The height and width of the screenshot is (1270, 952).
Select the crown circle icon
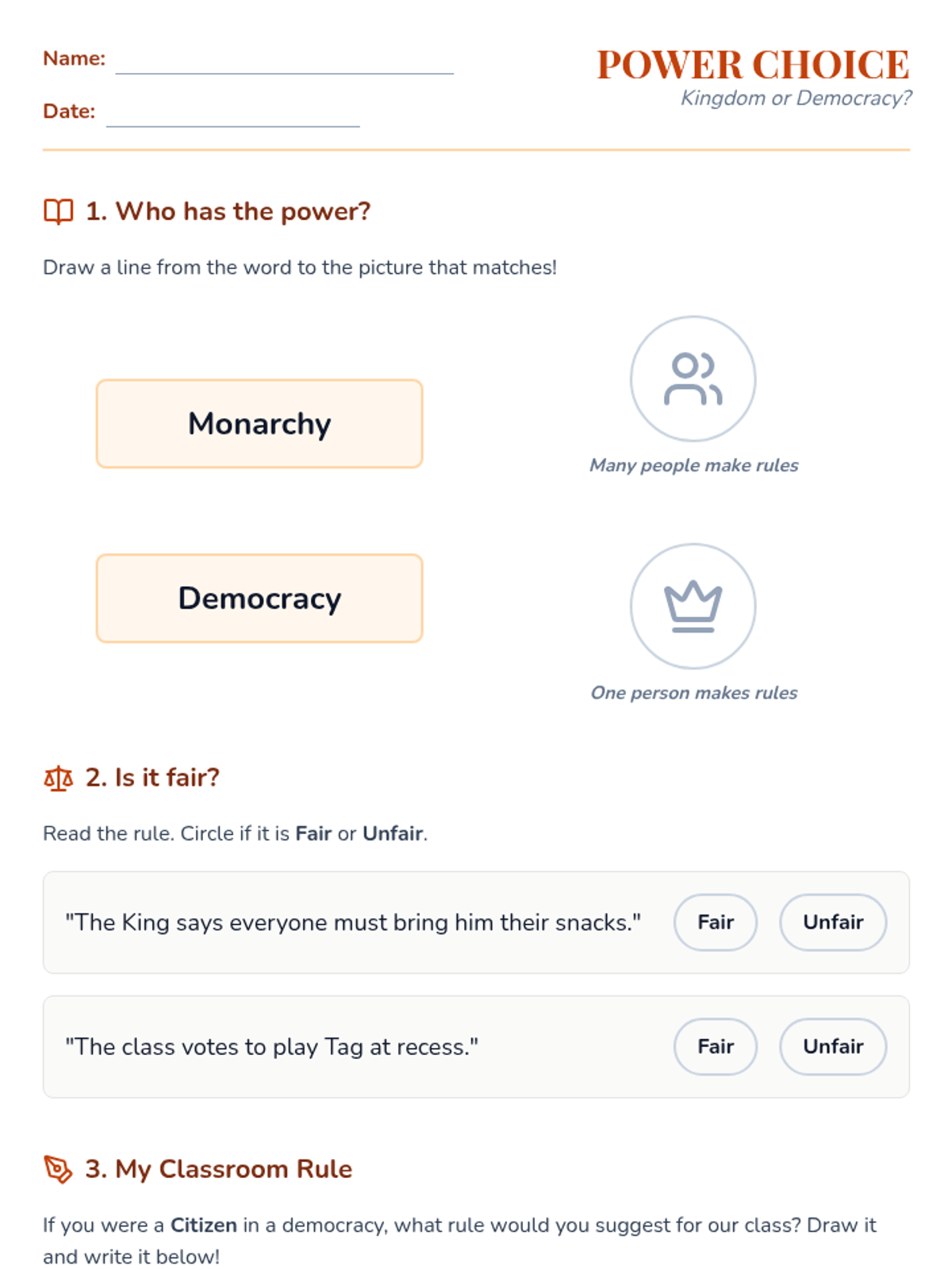[x=693, y=606]
